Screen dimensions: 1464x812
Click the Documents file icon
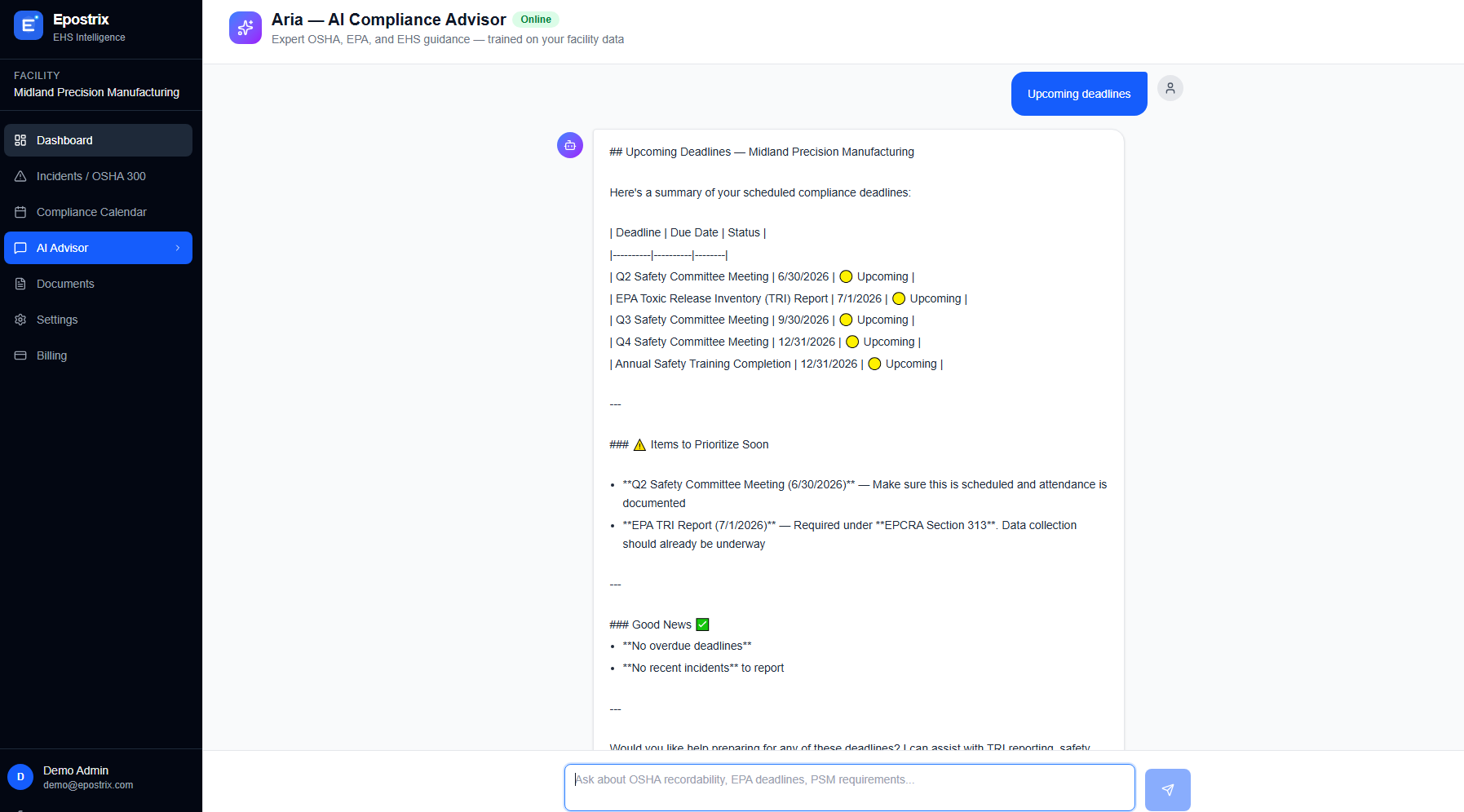[x=20, y=284]
